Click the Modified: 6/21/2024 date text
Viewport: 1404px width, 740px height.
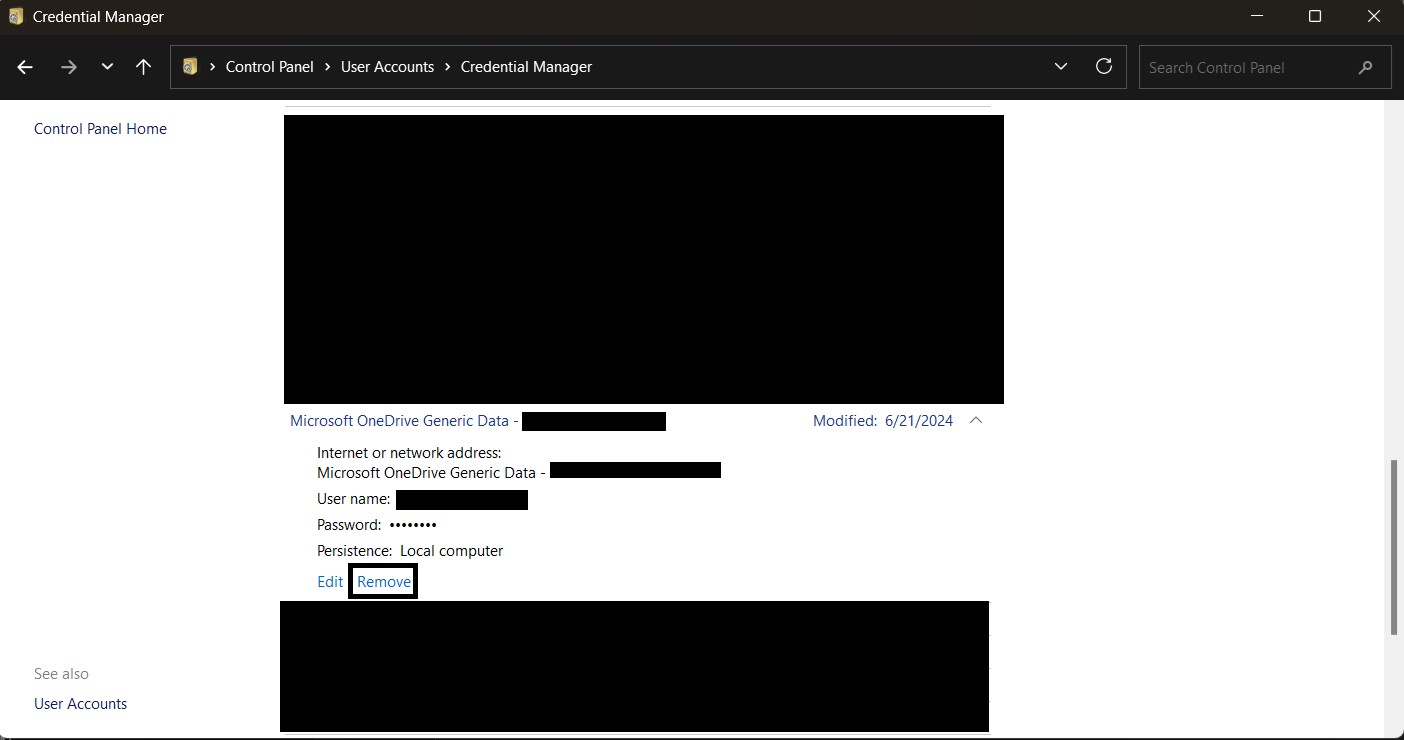click(883, 421)
